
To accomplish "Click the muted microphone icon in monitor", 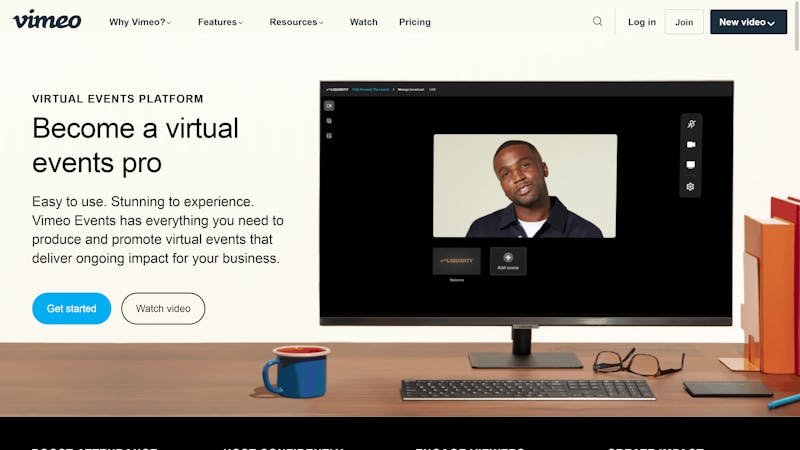I will [x=691, y=124].
